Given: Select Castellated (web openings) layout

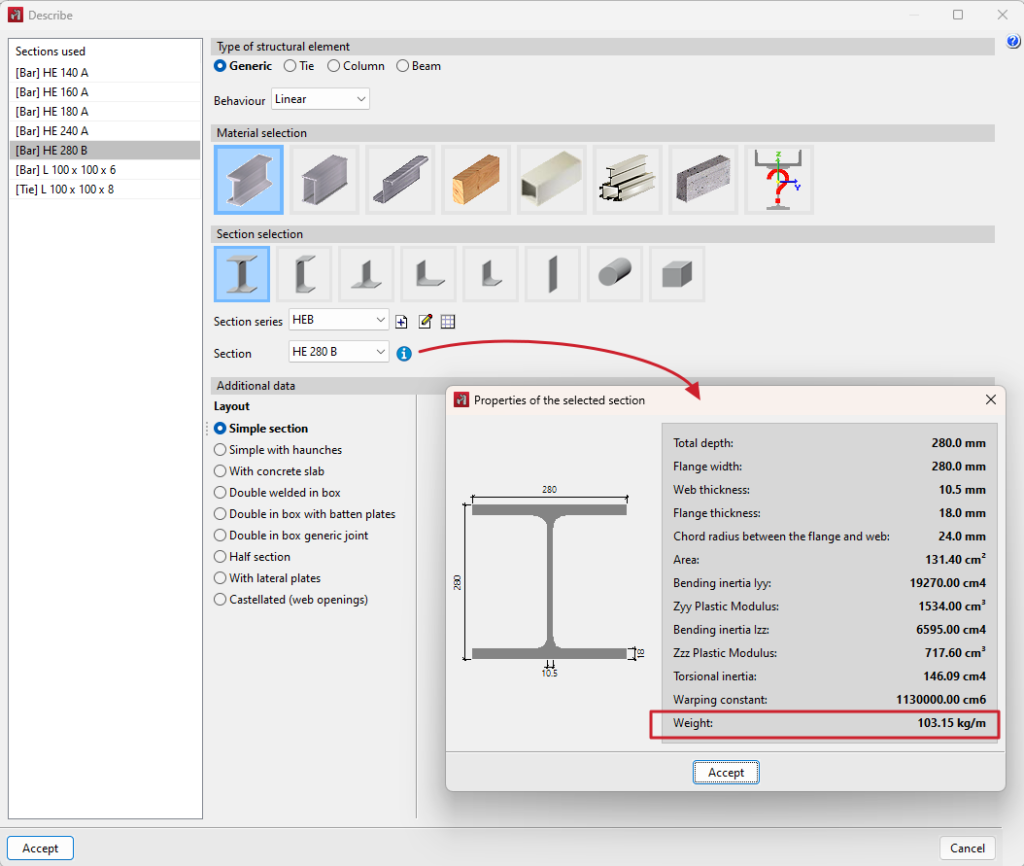Looking at the screenshot, I should point(291,600).
